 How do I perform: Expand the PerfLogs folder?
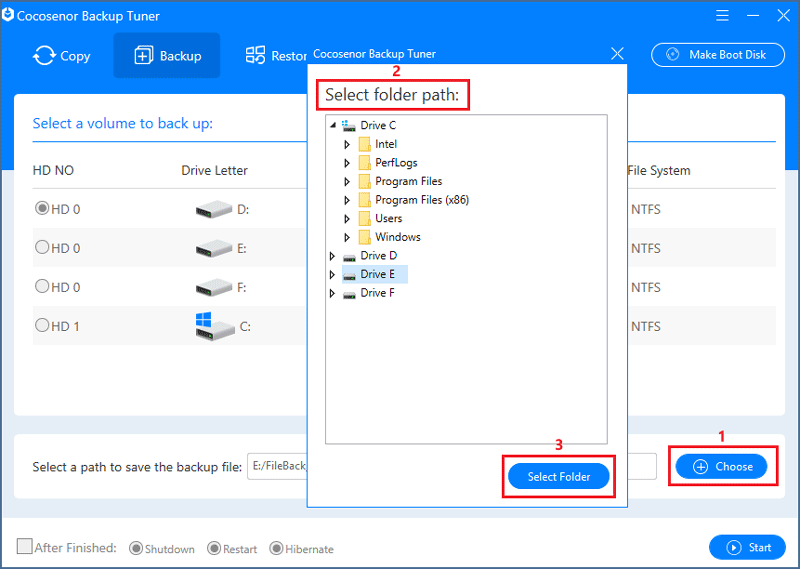(347, 163)
